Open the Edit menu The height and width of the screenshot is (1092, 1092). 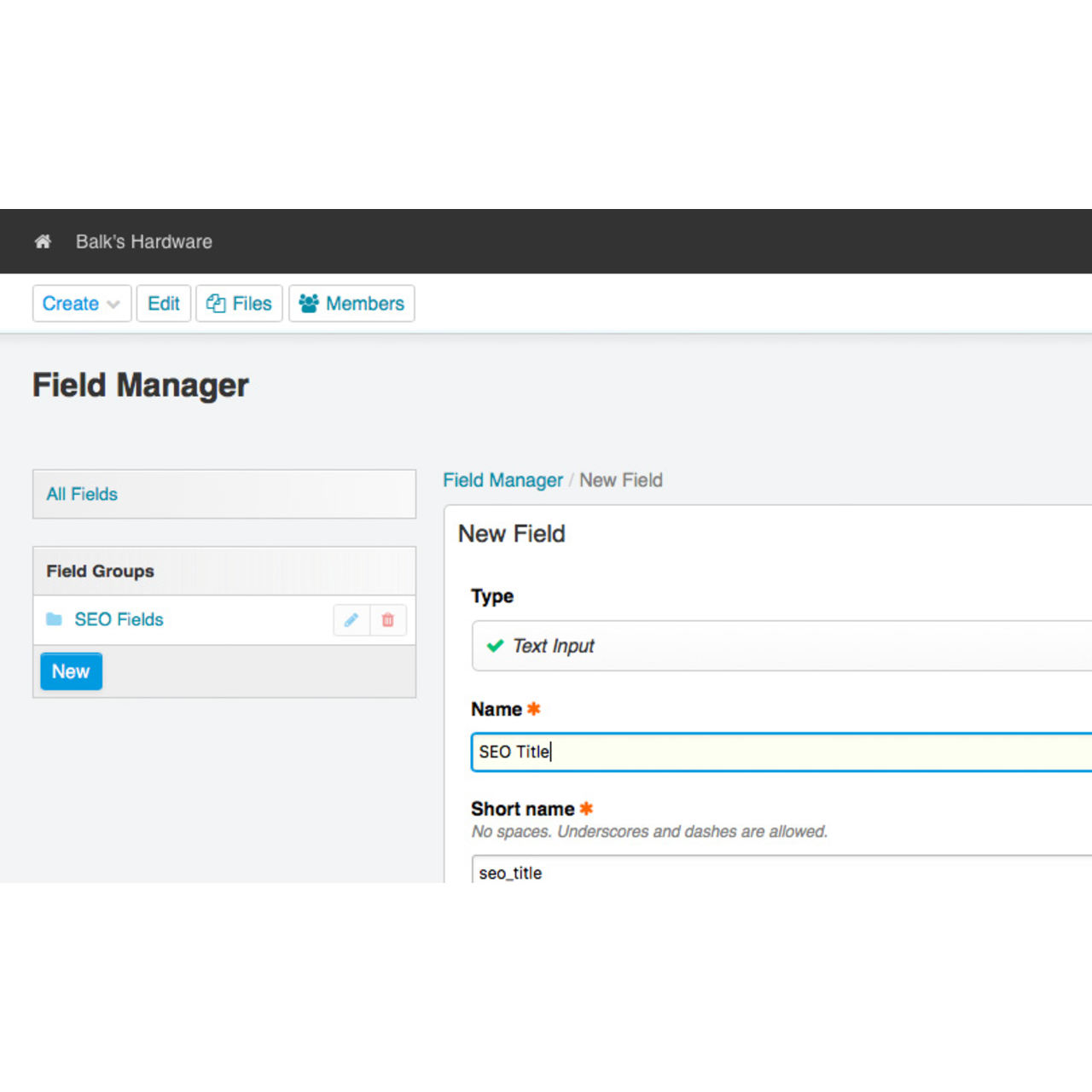coord(164,304)
